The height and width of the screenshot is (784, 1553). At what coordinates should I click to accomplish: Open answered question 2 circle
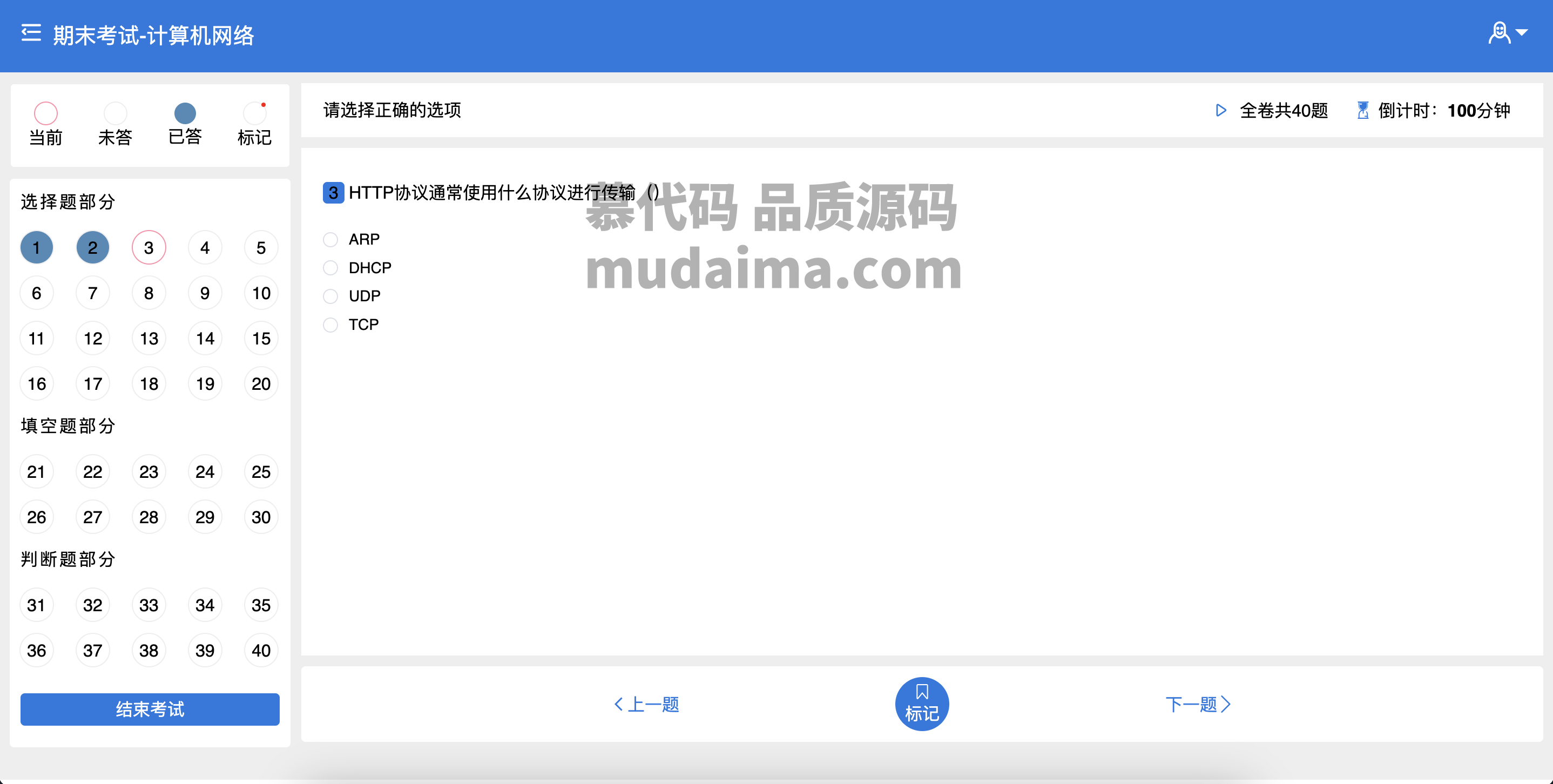[93, 247]
